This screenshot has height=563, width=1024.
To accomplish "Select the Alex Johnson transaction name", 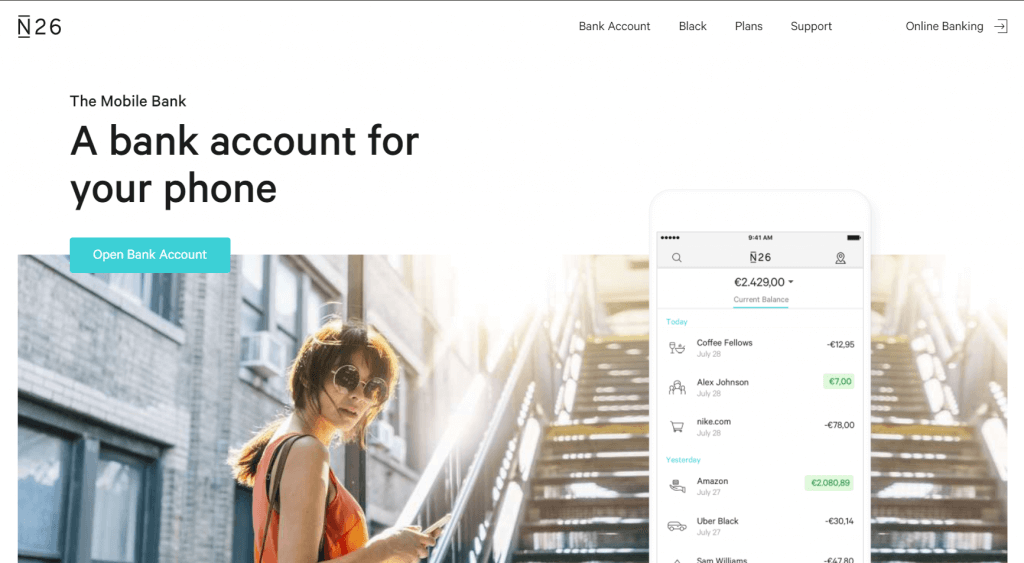I will coord(722,382).
